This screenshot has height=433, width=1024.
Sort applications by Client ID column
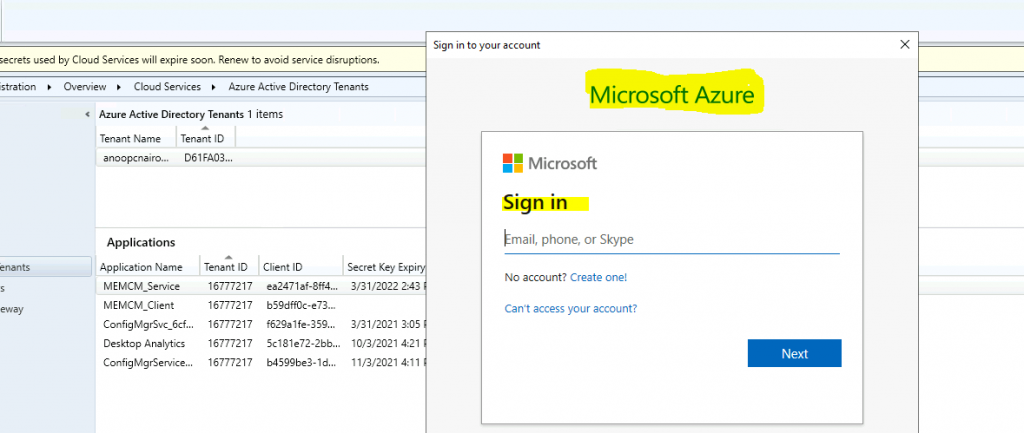tap(300, 267)
